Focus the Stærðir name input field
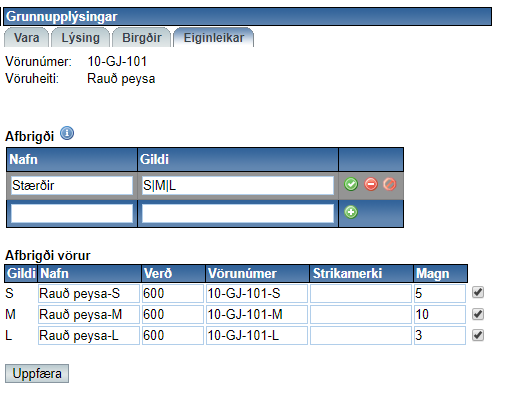Image resolution: width=508 pixels, height=407 pixels. click(72, 185)
